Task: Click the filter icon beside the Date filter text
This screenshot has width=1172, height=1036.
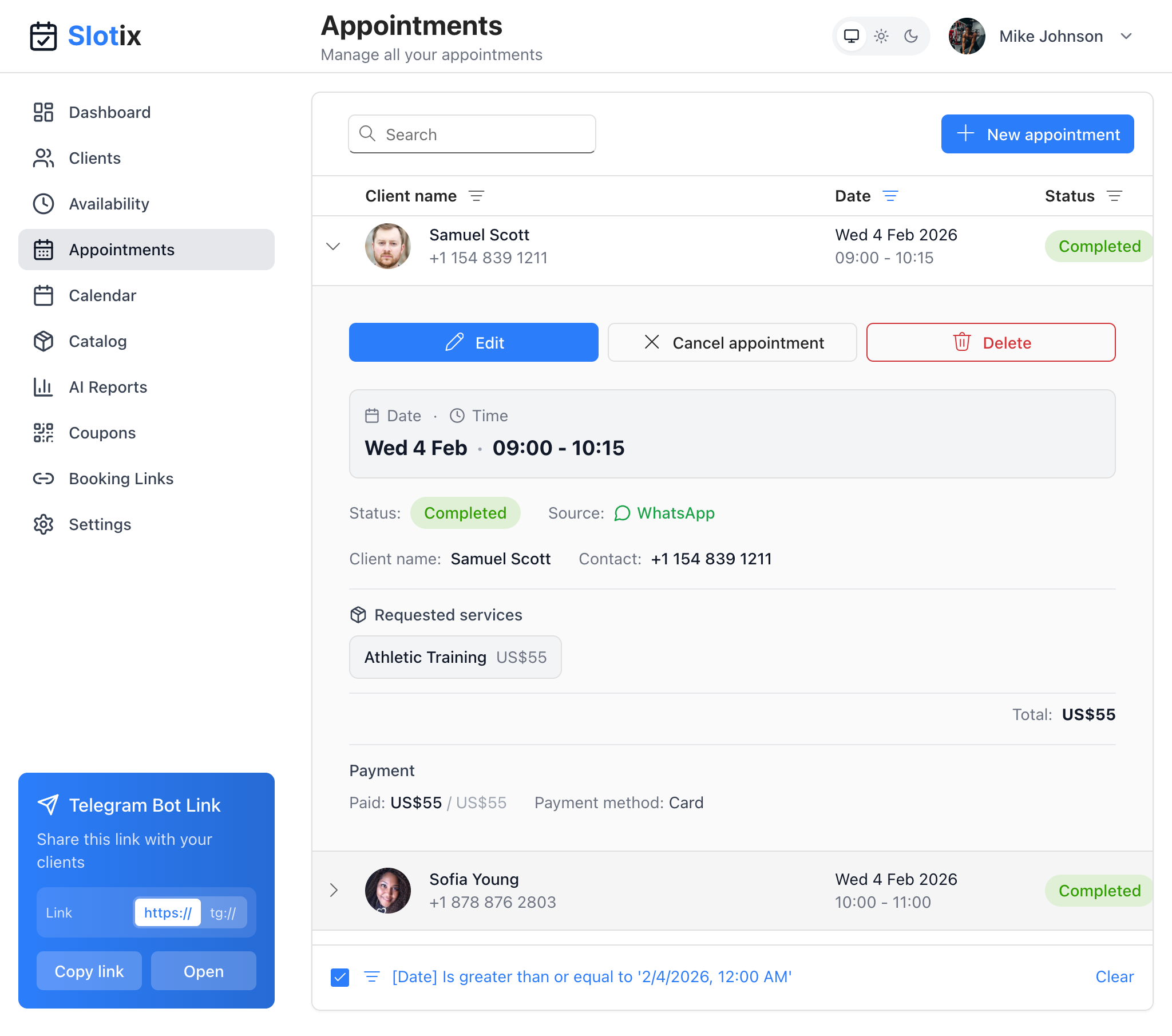Action: tap(372, 976)
